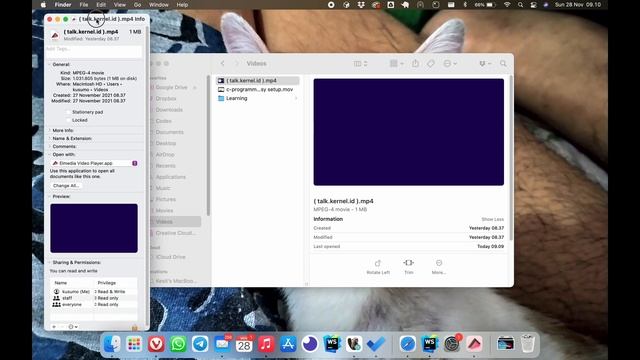Image resolution: width=640 pixels, height=360 pixels.
Task: Open Telegram from the Dock
Action: (200, 344)
